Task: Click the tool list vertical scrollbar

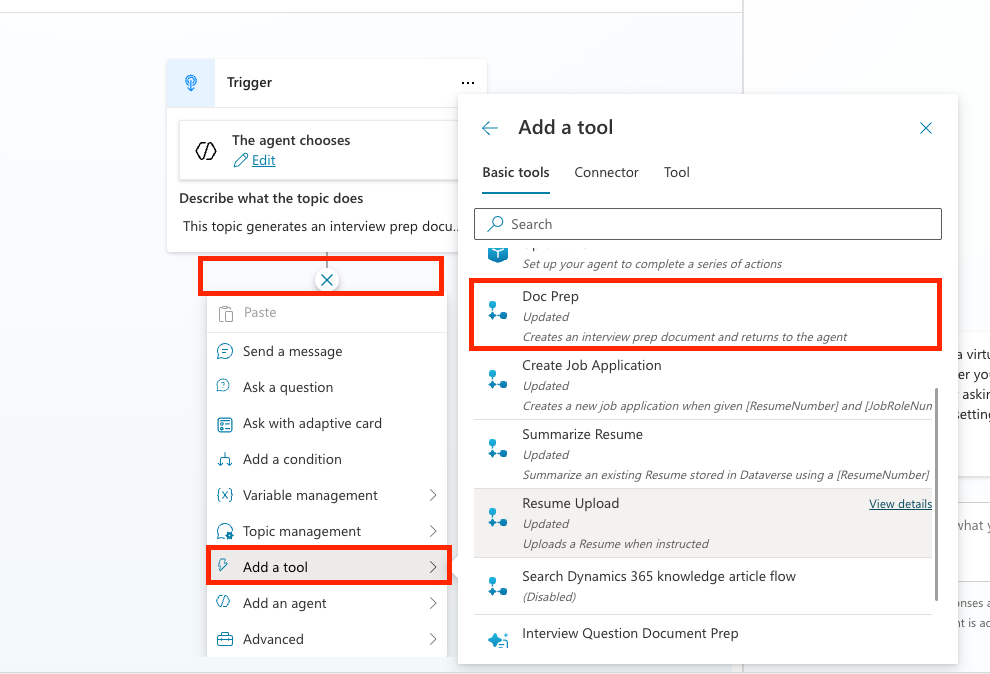Action: tap(936, 494)
